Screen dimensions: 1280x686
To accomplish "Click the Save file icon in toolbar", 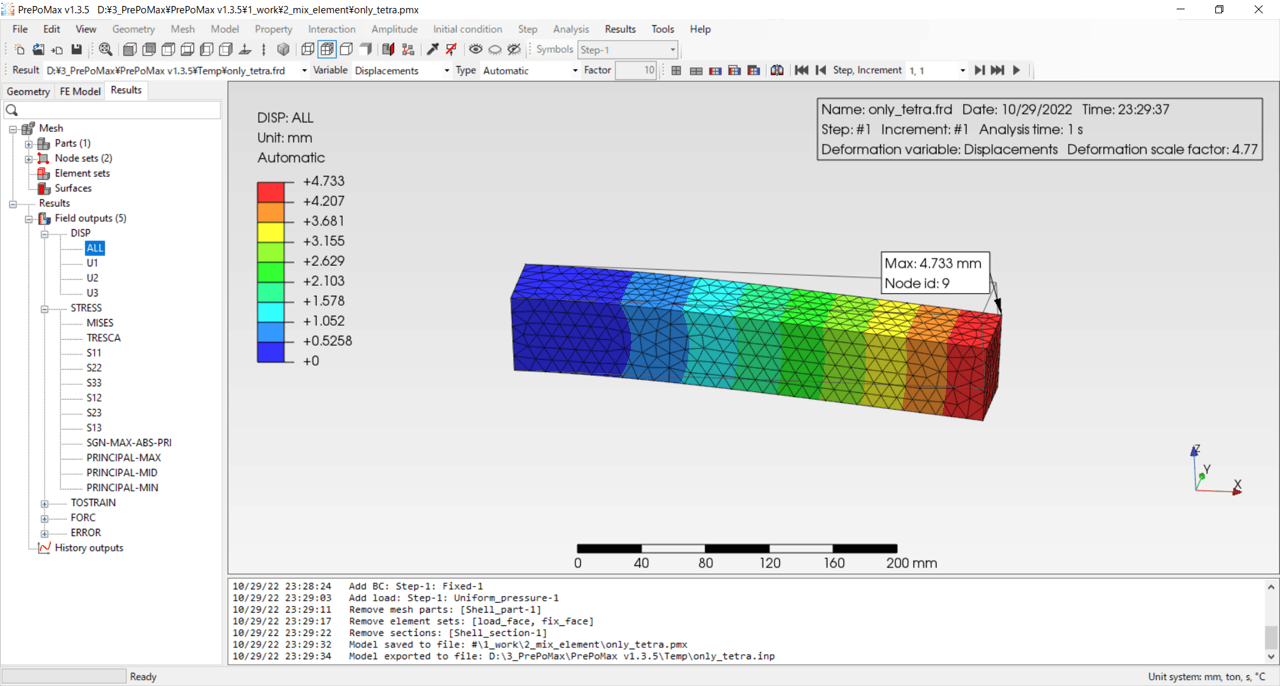I will (x=76, y=50).
